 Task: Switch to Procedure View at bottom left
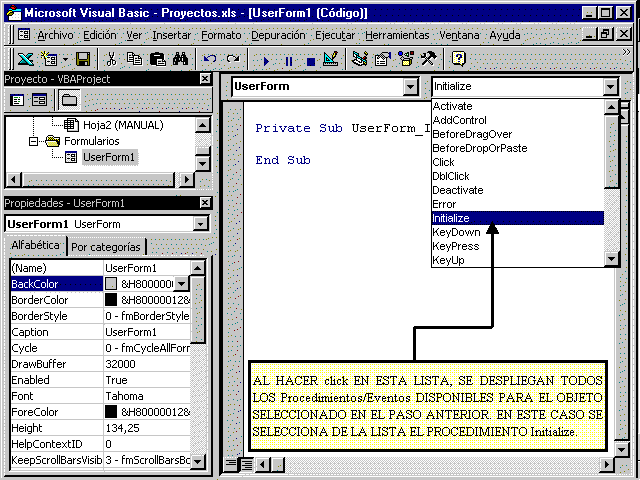(231, 464)
